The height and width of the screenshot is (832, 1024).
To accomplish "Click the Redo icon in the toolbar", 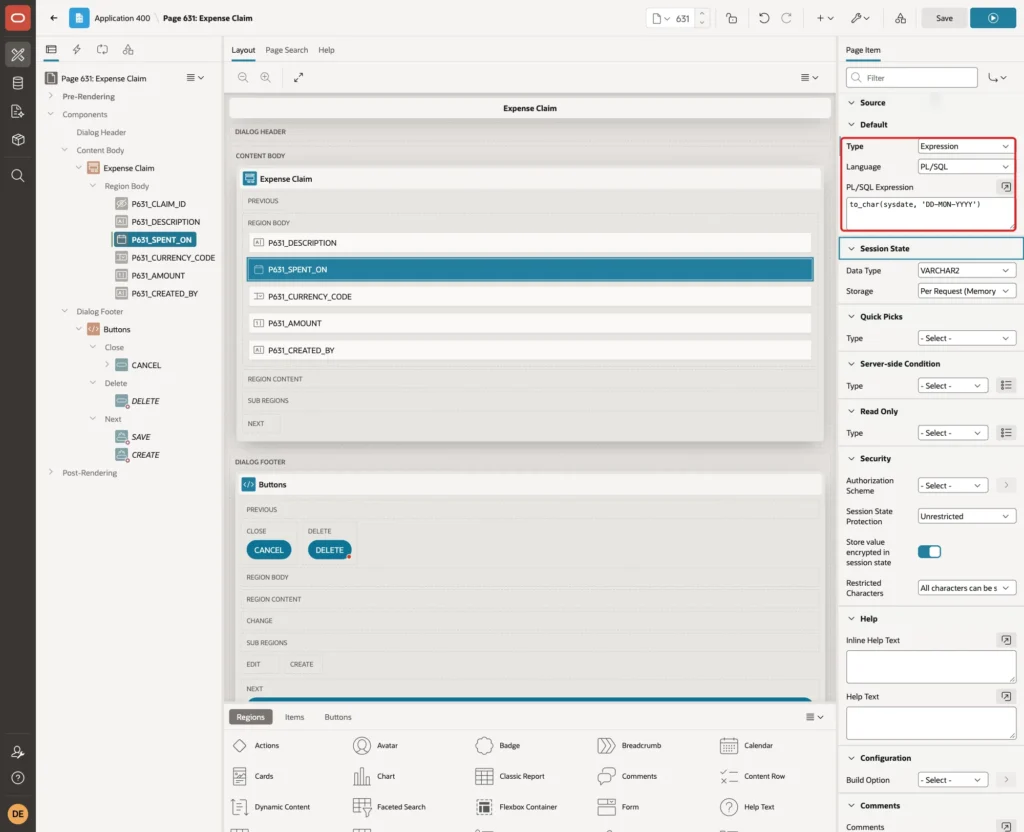I will tap(786, 18).
